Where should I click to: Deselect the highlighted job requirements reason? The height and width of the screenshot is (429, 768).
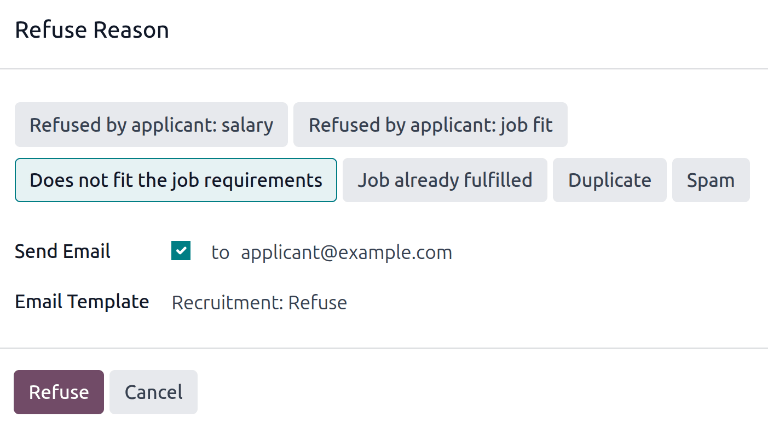pos(176,180)
